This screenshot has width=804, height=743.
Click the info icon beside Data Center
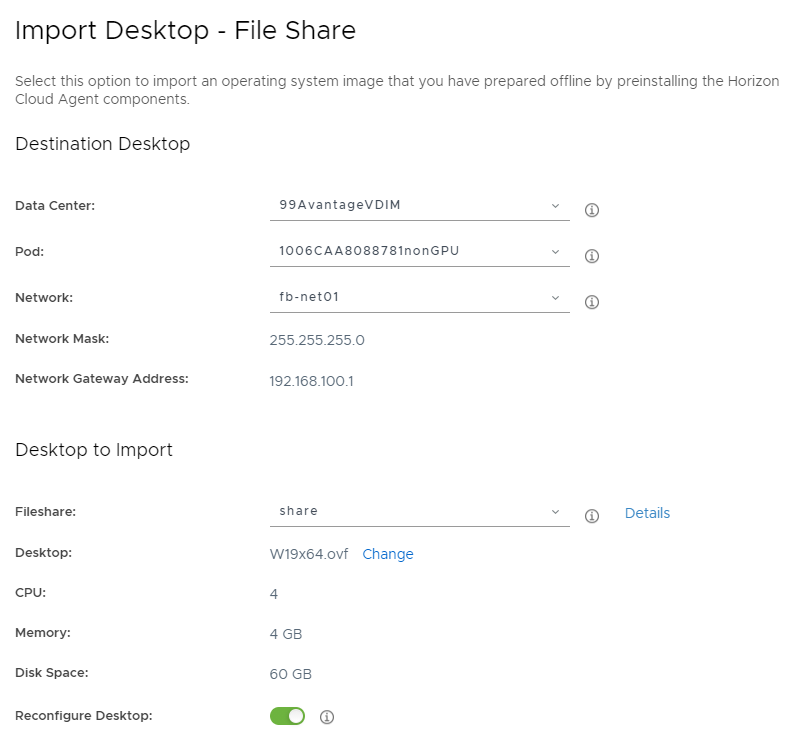[x=591, y=210]
